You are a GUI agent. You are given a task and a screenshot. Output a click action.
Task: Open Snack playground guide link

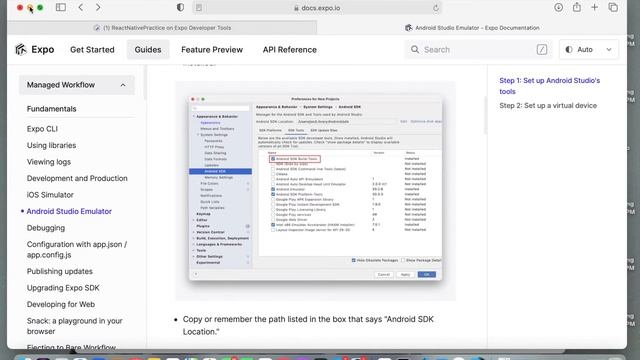[x=75, y=326]
